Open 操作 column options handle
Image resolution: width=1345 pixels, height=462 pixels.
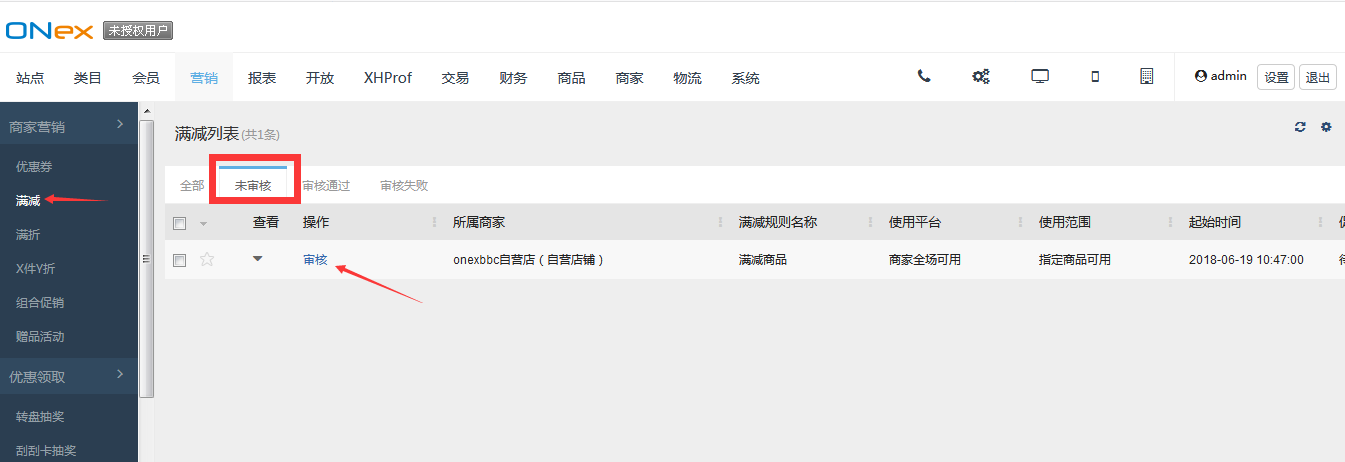point(434,222)
